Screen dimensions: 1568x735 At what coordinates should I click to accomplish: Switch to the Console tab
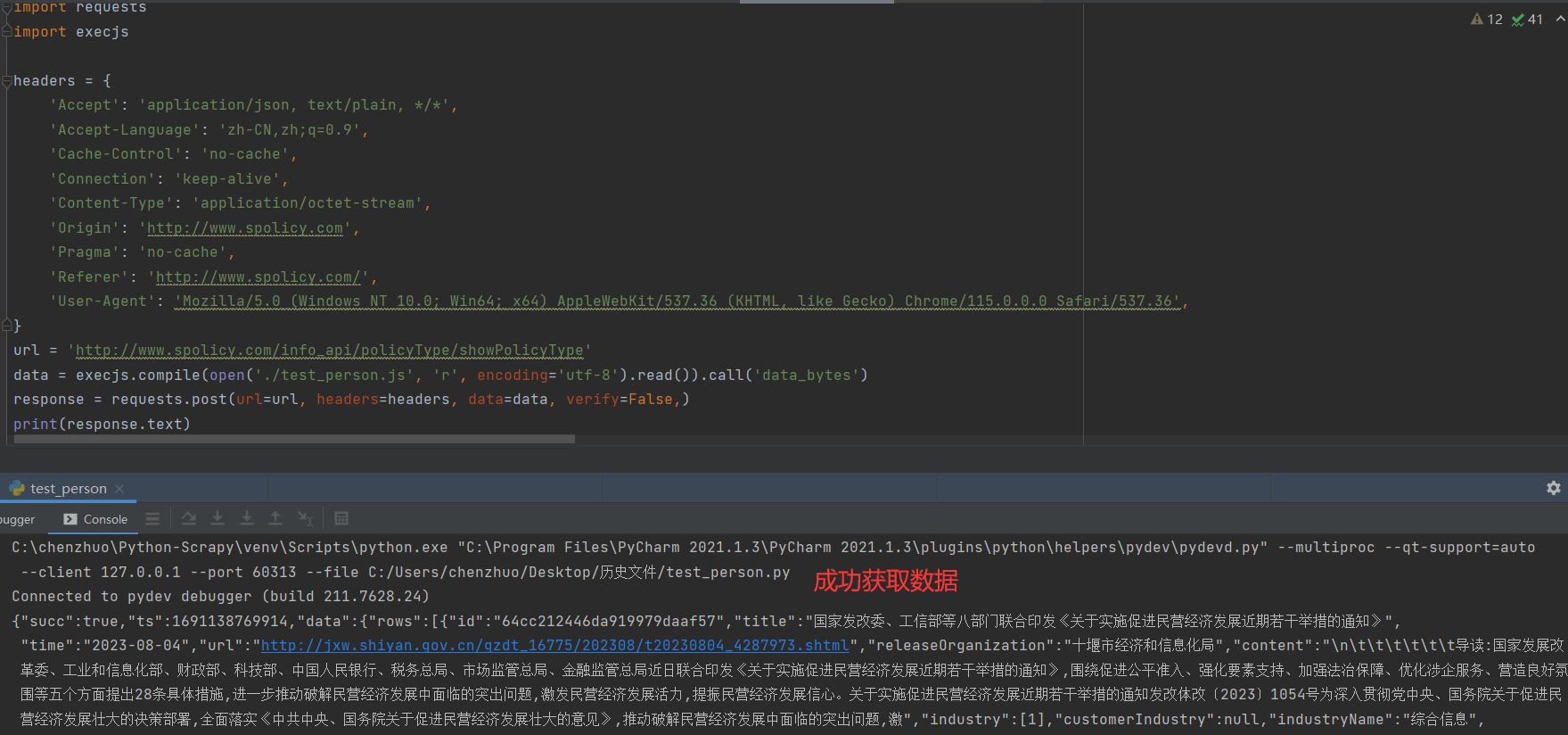pos(96,519)
